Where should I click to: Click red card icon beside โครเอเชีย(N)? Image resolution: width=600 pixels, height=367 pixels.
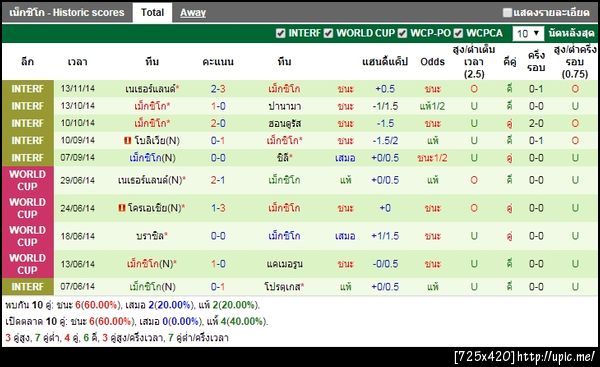pyautogui.click(x=122, y=208)
